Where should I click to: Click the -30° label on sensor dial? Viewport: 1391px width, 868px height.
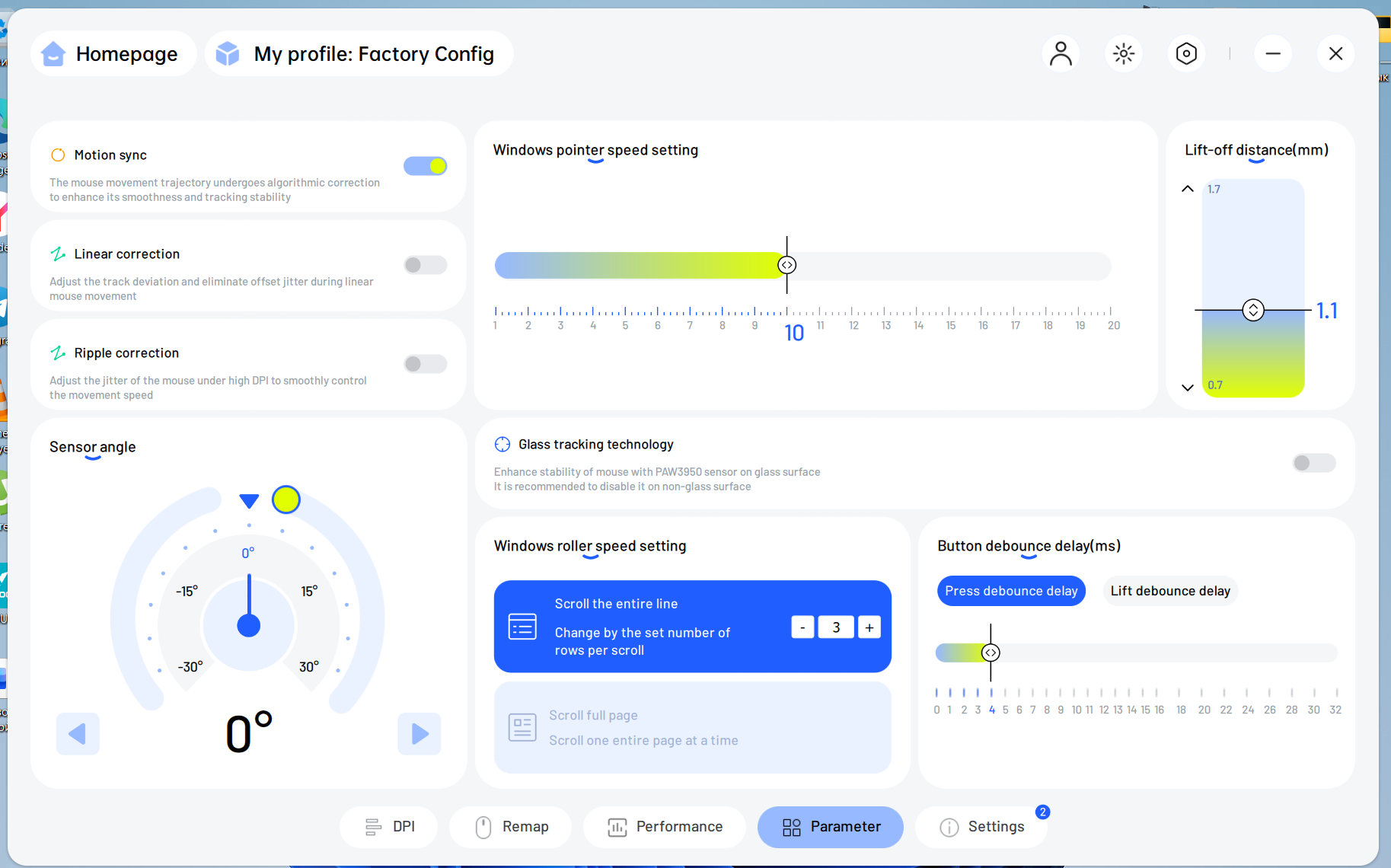pyautogui.click(x=190, y=666)
